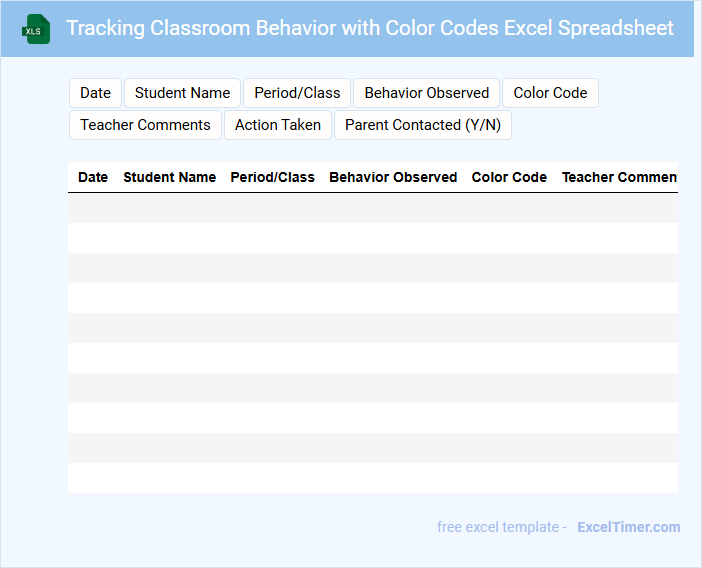702x568 pixels.
Task: Click the Behavior Observed column header
Action: (393, 177)
